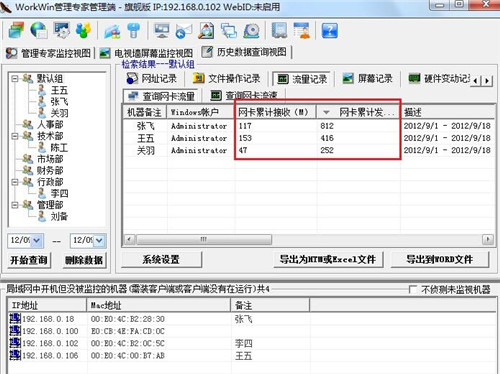Open the magnifier document search toolbar icon
Screen dimensions: 500x374
(x=206, y=31)
